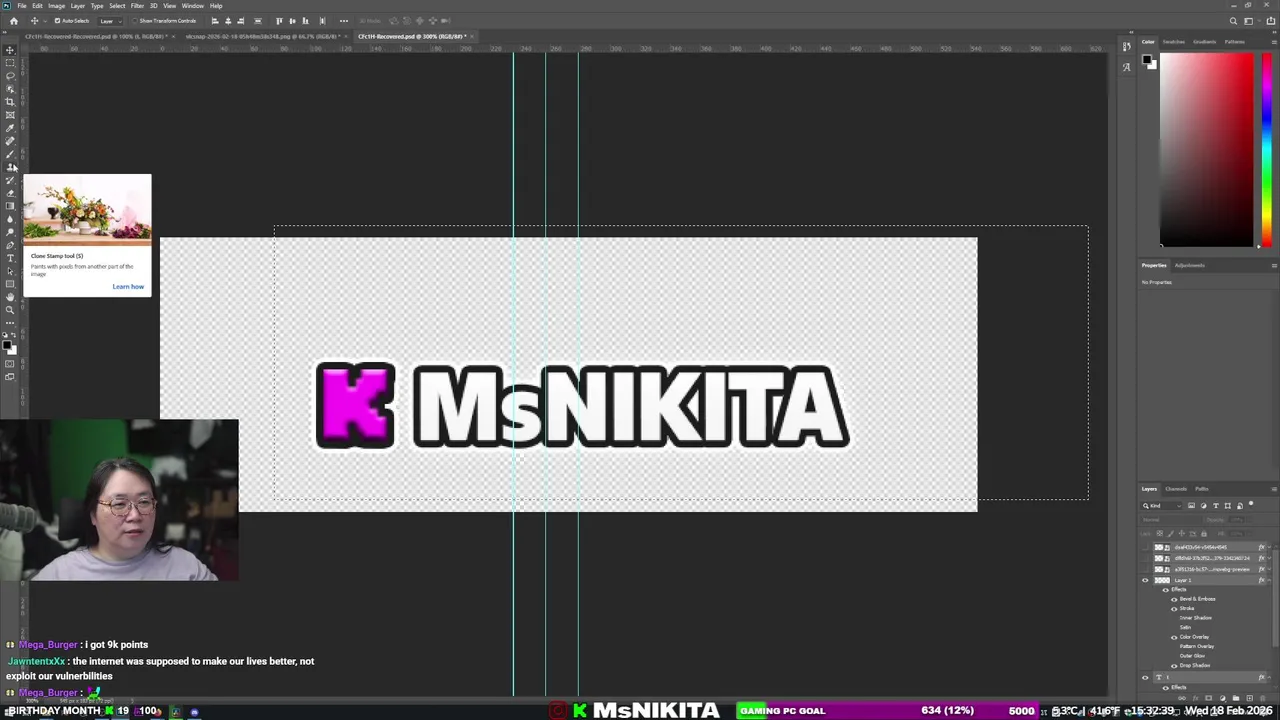The image size is (1280, 720).
Task: Enable the Auto-Select checkbox
Action: pos(57,21)
